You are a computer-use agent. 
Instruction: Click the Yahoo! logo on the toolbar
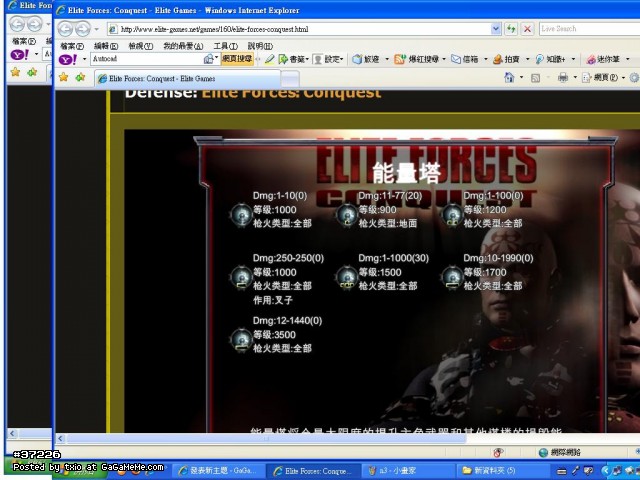click(x=68, y=60)
